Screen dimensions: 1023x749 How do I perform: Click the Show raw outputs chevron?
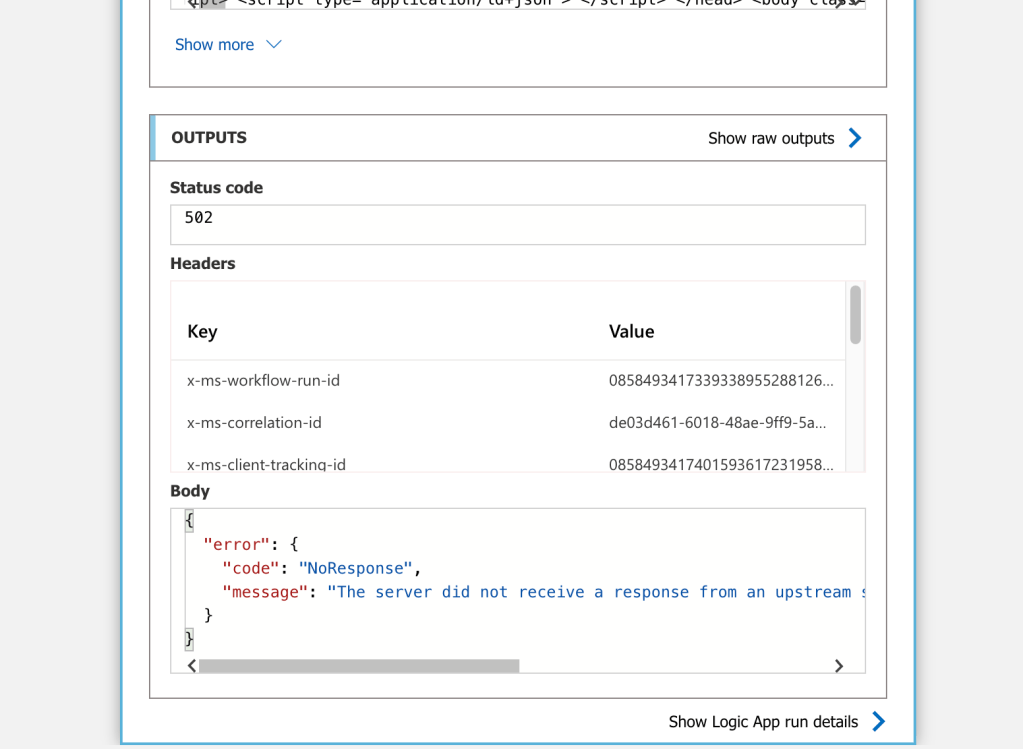tap(855, 138)
